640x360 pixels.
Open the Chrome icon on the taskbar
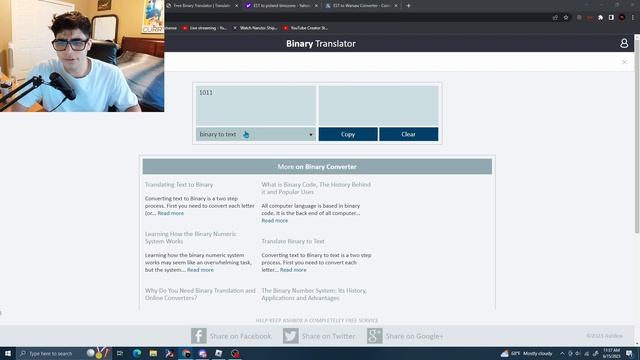pyautogui.click(x=186, y=353)
